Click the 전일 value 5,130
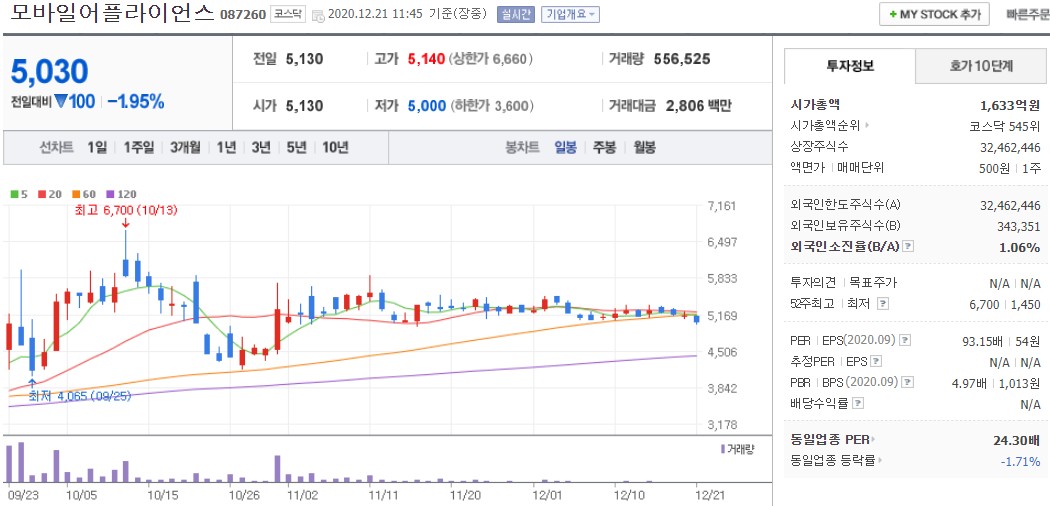This screenshot has height=506, width=1050. coord(304,59)
